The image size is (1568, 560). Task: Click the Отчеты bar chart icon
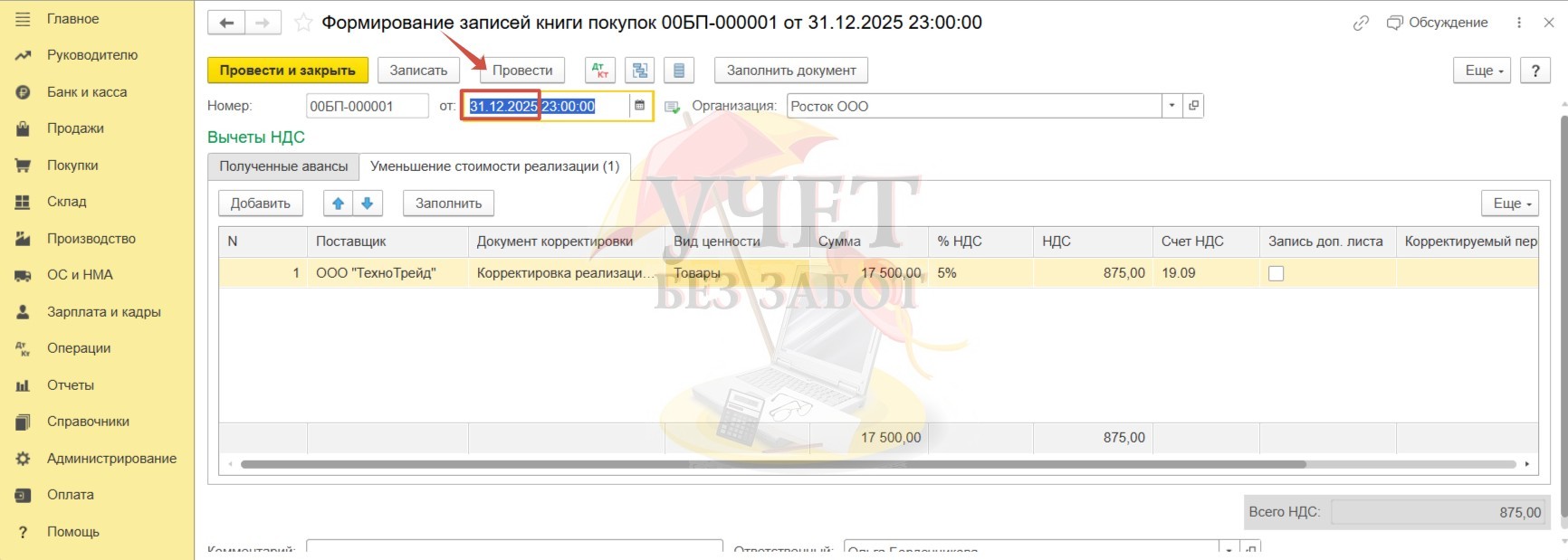[x=23, y=385]
